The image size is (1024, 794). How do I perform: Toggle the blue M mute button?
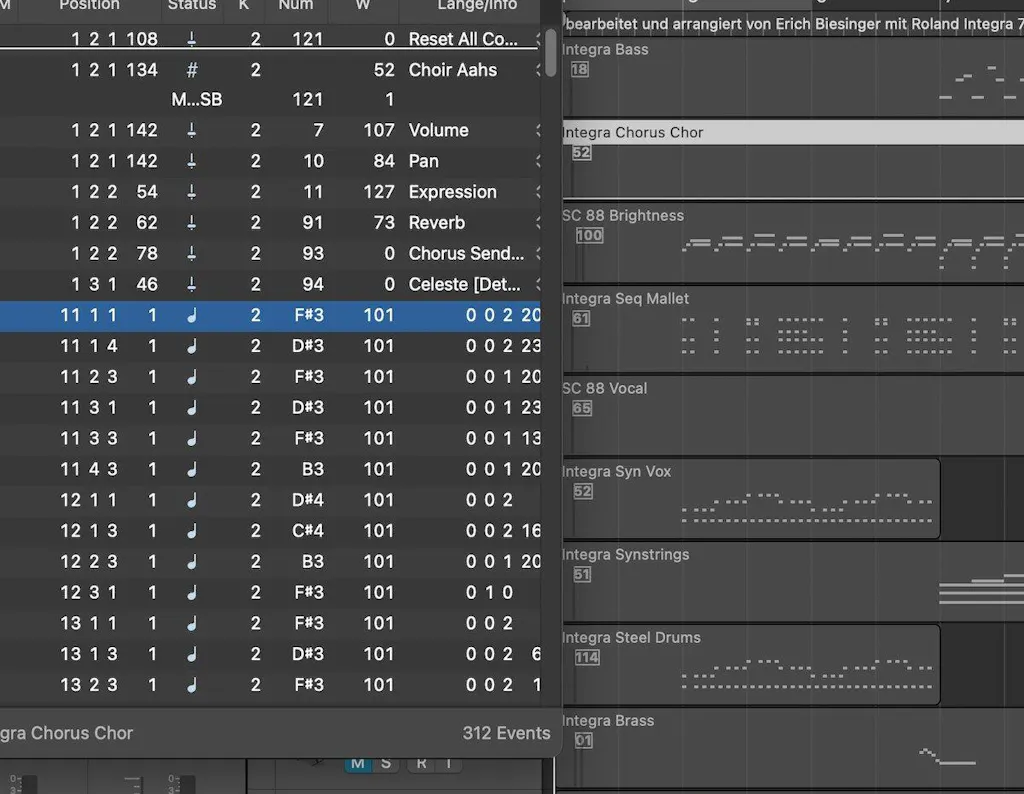tap(358, 763)
